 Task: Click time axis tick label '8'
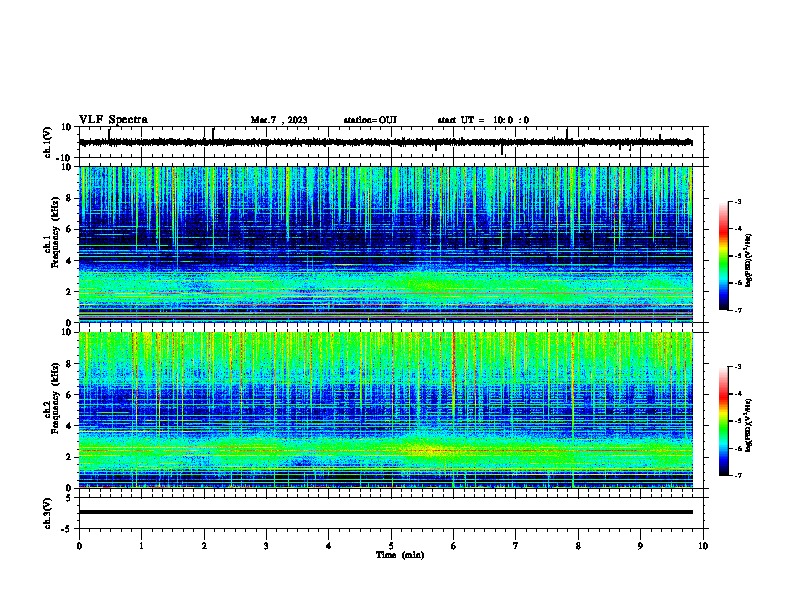(x=578, y=546)
